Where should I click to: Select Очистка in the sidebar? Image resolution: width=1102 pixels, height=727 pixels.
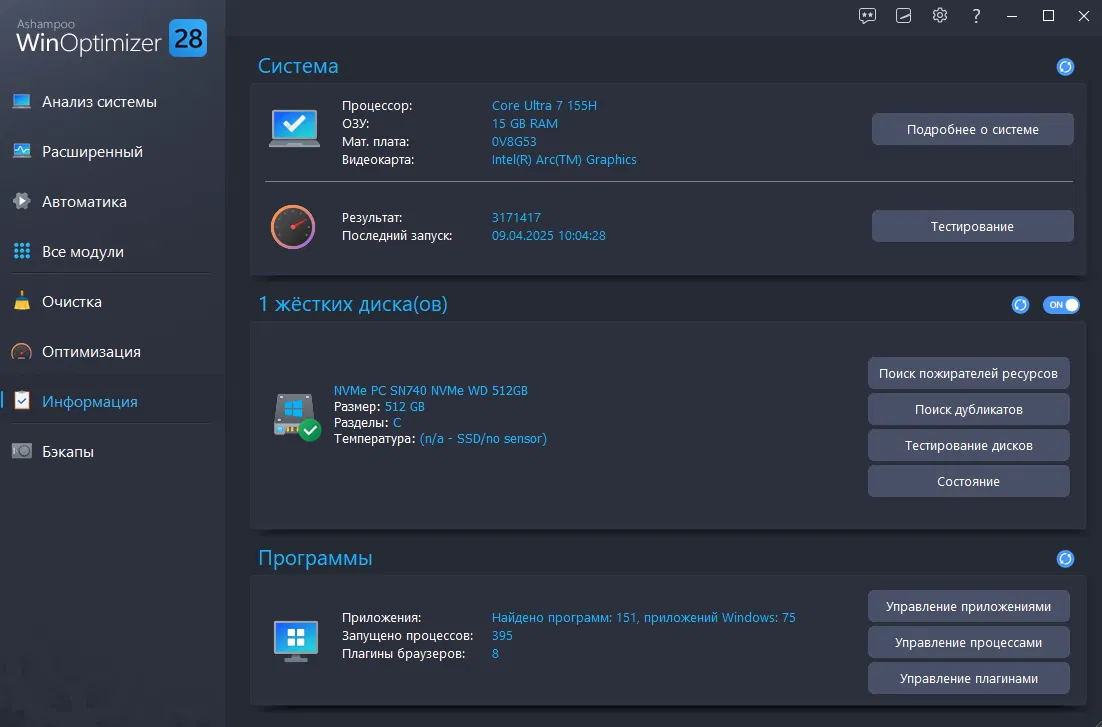coord(72,302)
